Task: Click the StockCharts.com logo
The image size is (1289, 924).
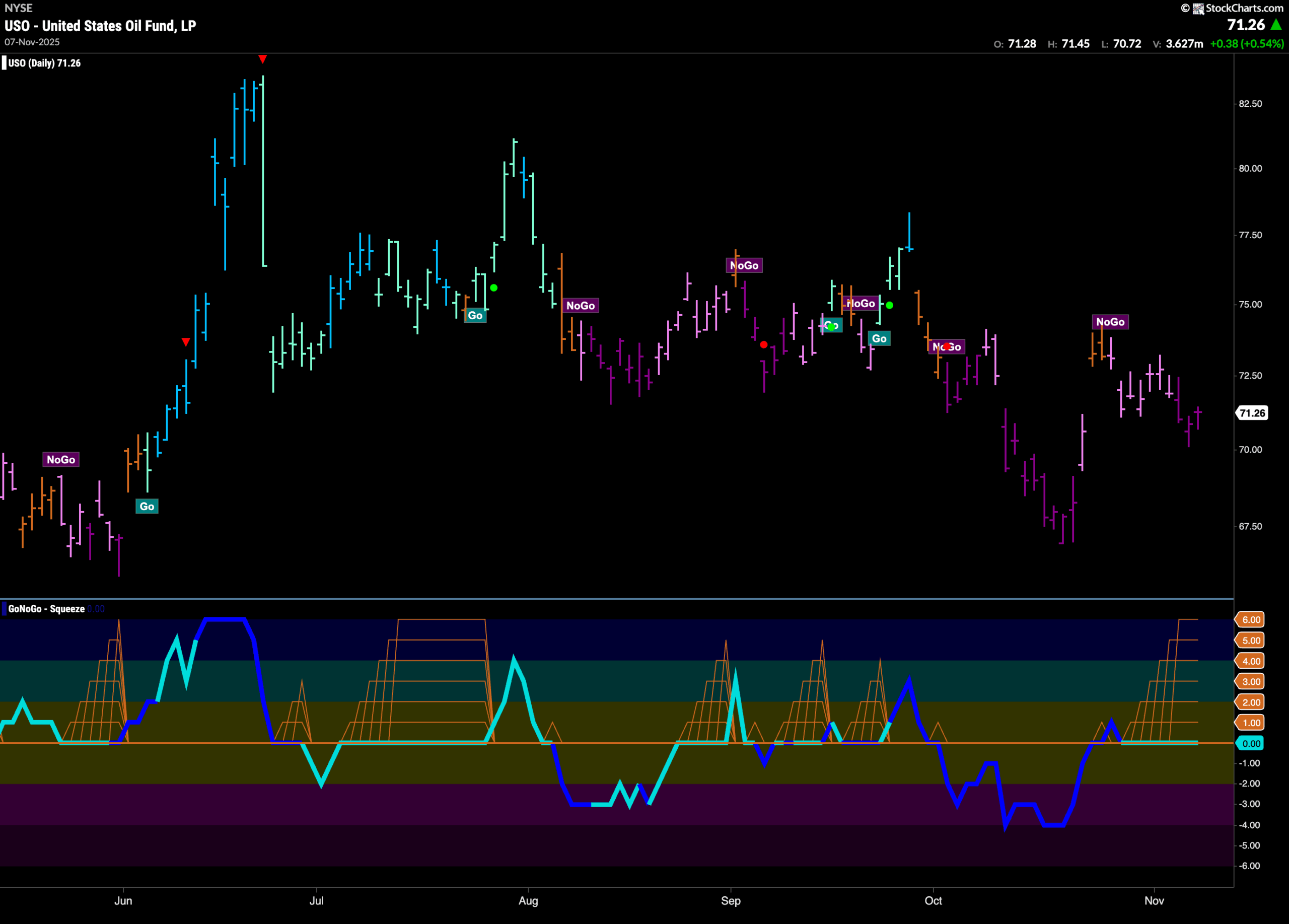Action: point(1232,8)
